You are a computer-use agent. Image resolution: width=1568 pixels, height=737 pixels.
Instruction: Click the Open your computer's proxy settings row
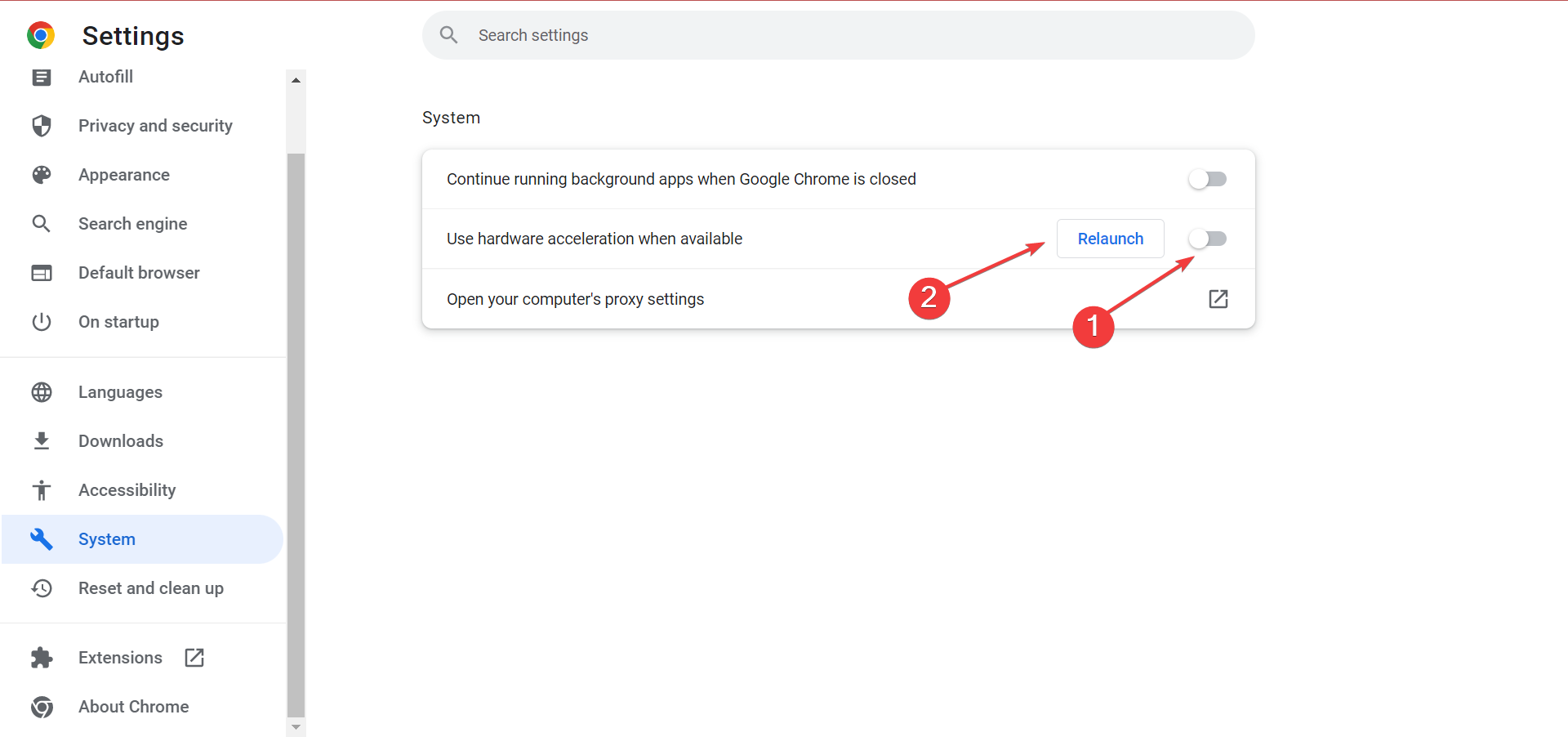839,299
